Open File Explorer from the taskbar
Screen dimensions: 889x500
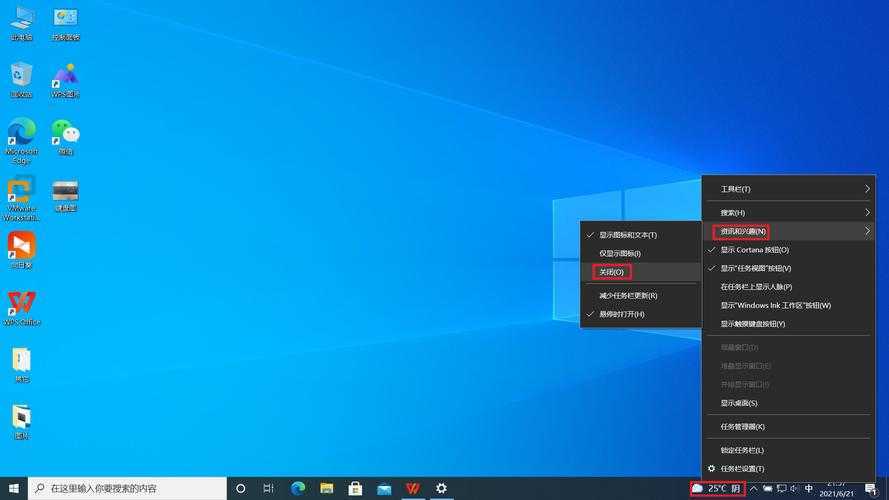click(x=326, y=488)
